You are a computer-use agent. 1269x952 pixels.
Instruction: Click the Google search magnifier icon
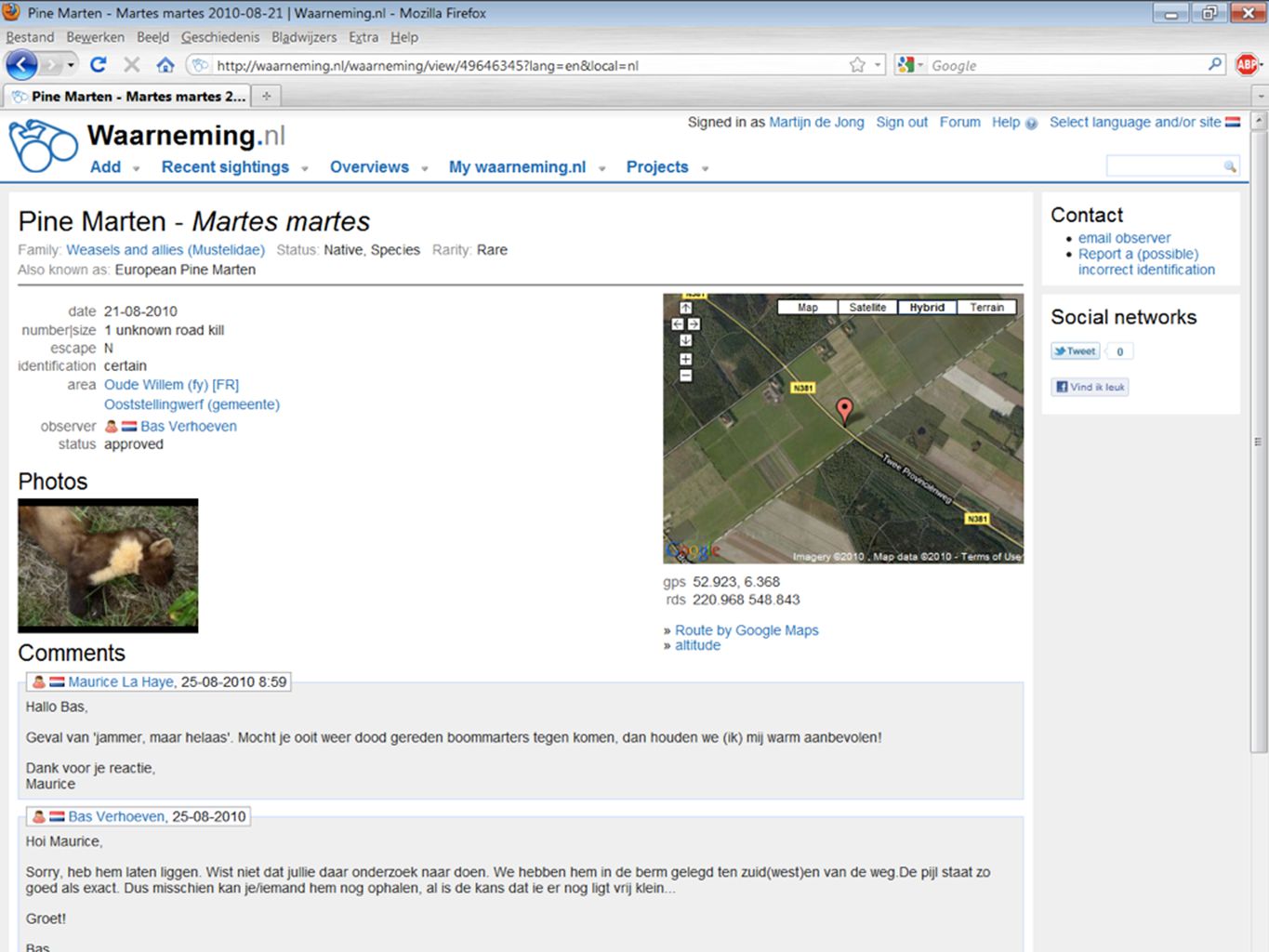pyautogui.click(x=1215, y=64)
